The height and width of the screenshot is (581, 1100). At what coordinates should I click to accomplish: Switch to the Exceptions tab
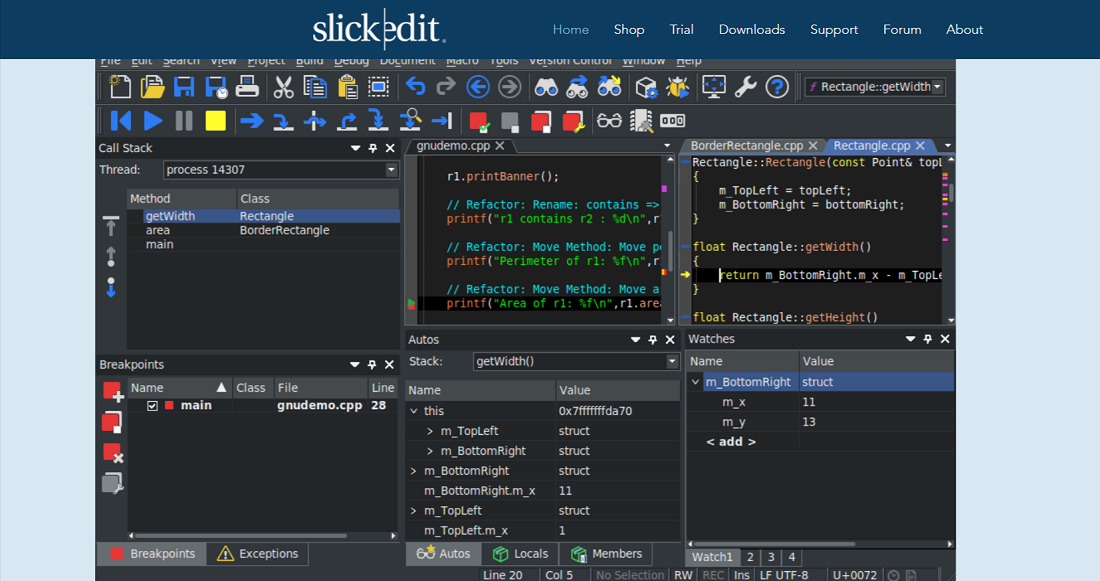257,554
